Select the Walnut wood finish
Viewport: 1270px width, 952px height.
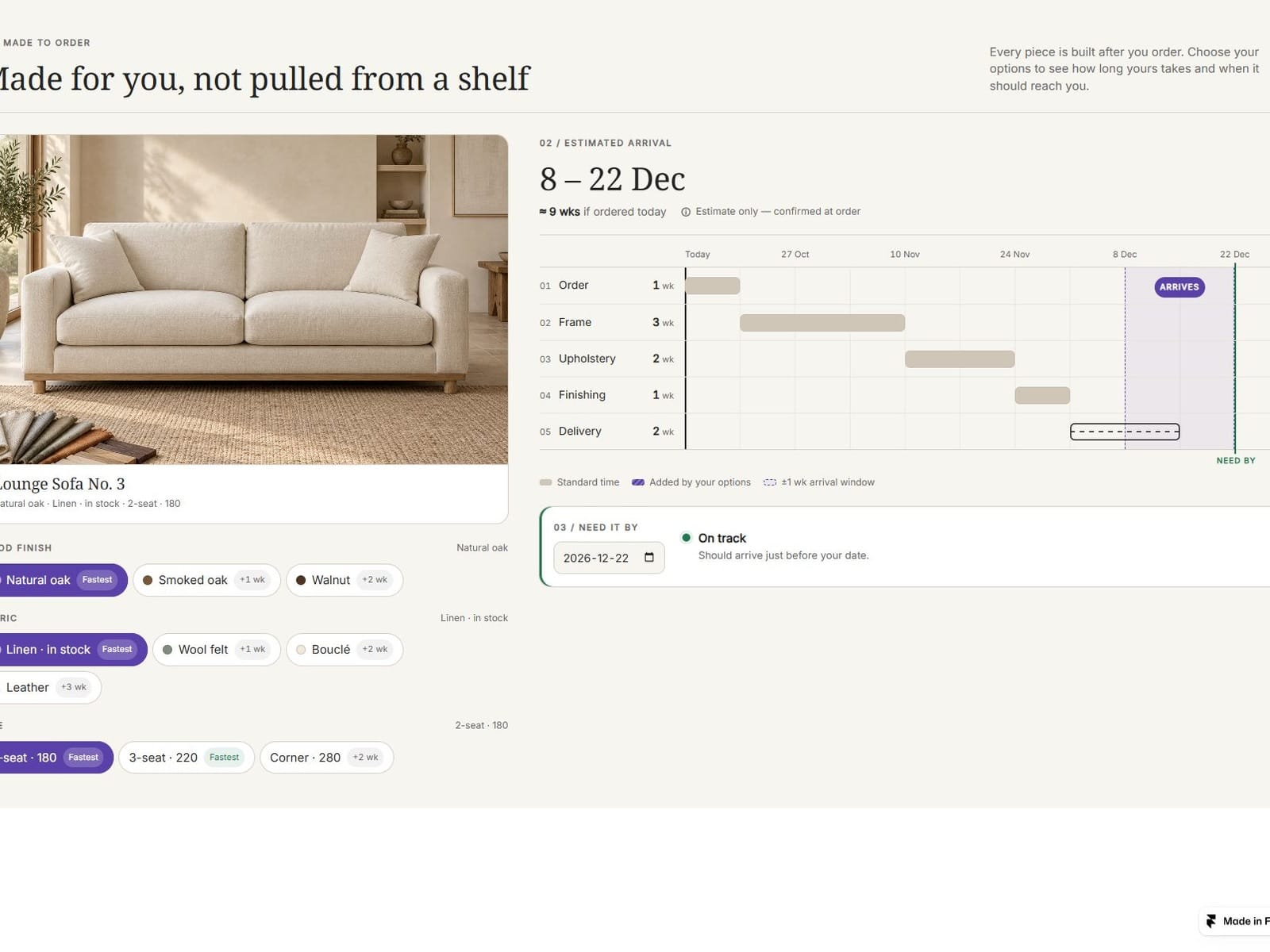tap(344, 580)
